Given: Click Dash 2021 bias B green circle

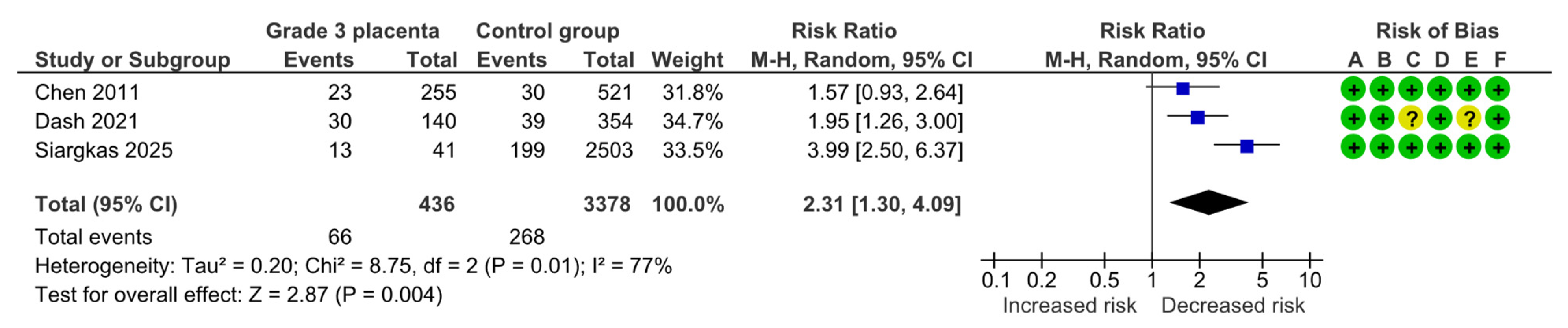Looking at the screenshot, I should coord(1383,118).
